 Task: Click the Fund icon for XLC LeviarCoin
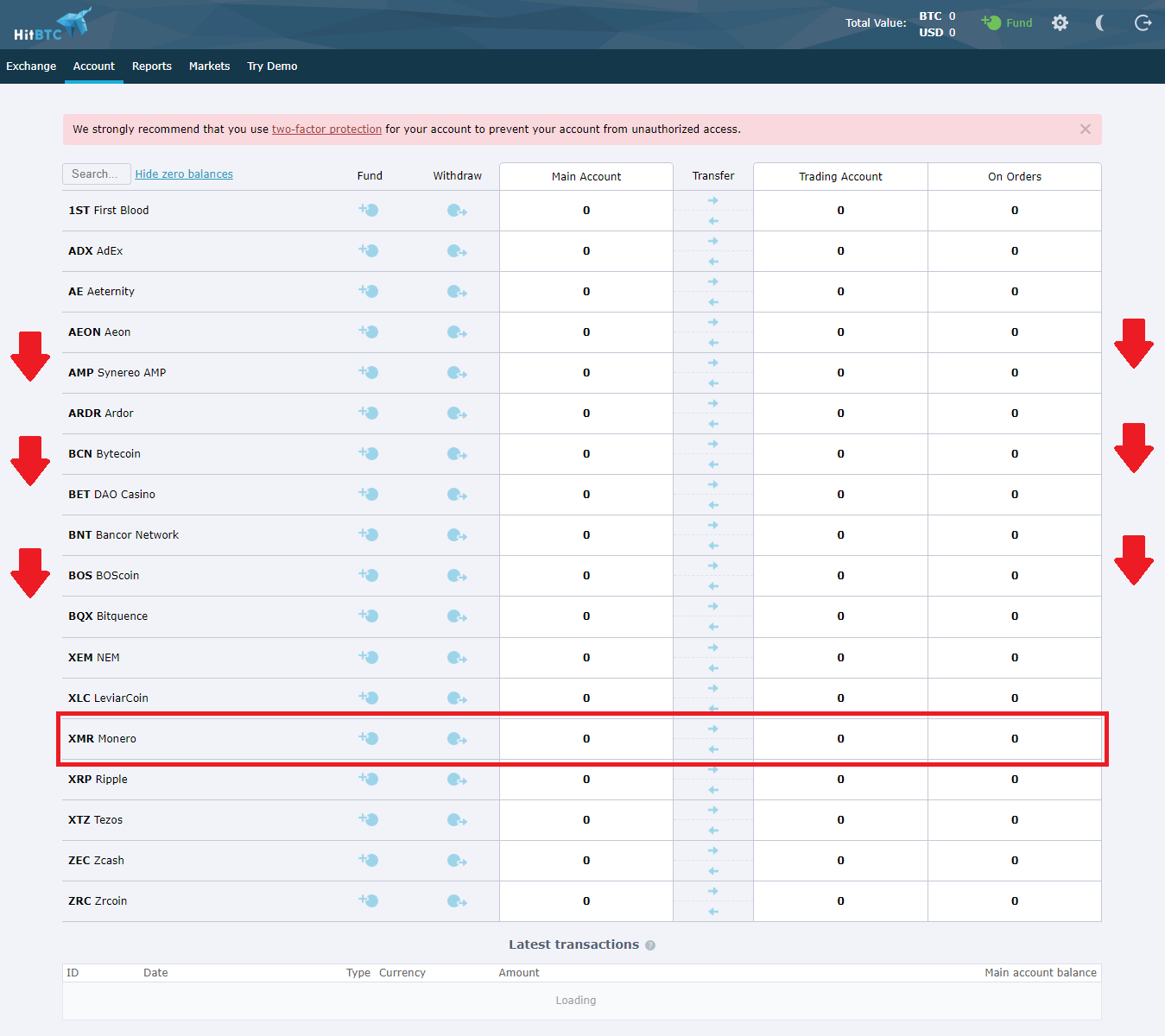pyautogui.click(x=369, y=698)
